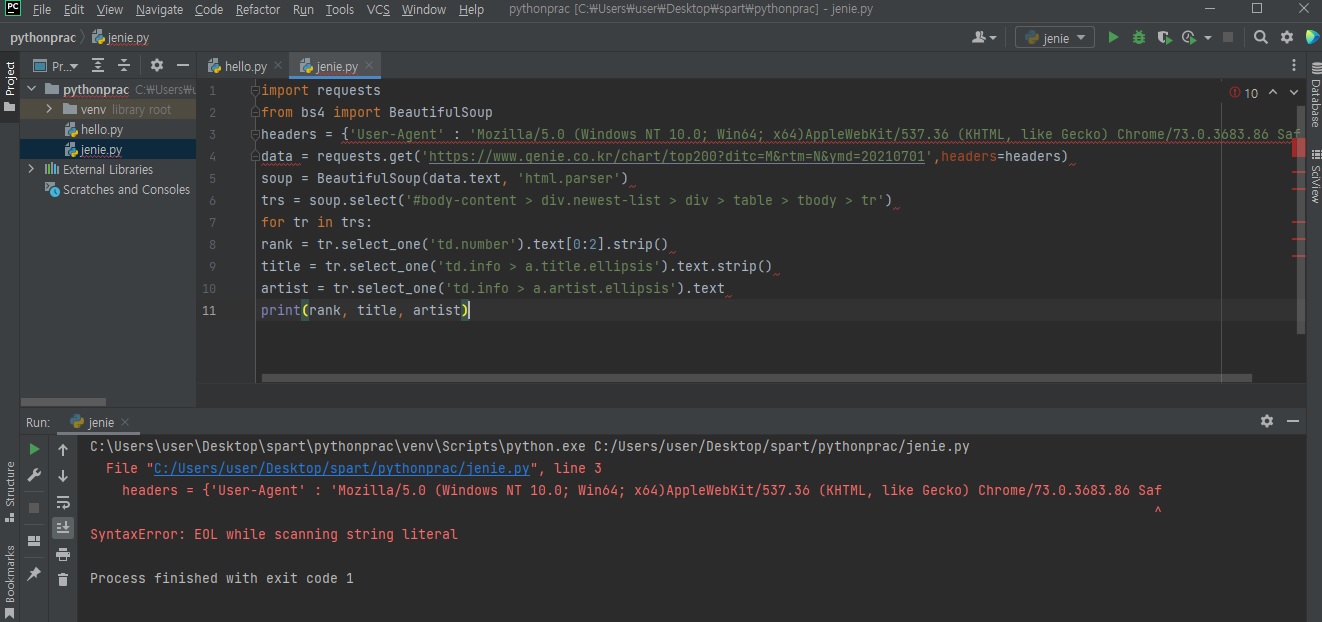
Task: Open the user account dropdown
Action: coord(985,37)
